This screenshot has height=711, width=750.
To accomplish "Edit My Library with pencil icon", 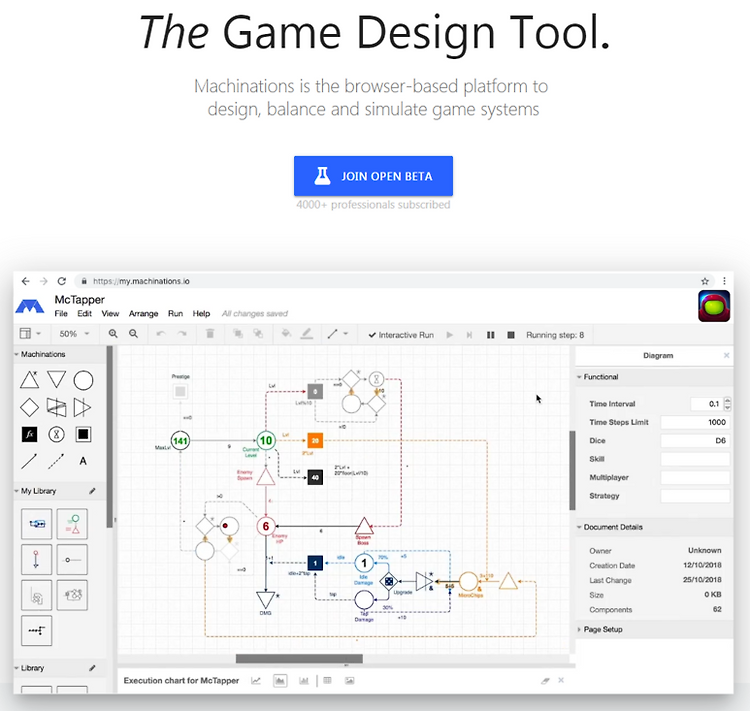I will 92,491.
